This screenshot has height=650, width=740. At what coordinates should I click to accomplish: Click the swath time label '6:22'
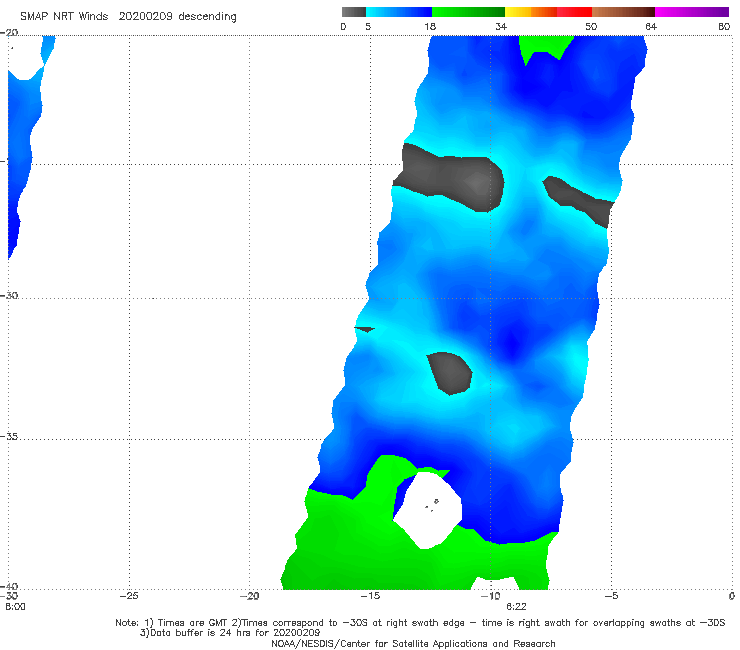point(516,607)
